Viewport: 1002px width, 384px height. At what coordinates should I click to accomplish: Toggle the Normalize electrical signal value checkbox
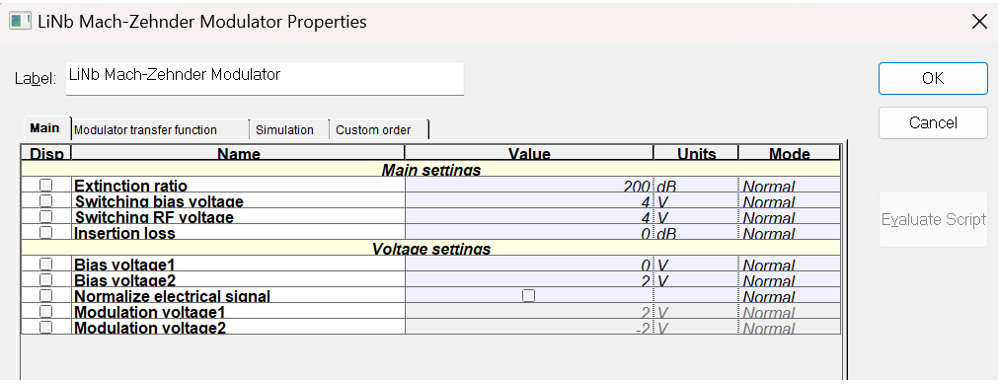pos(528,296)
